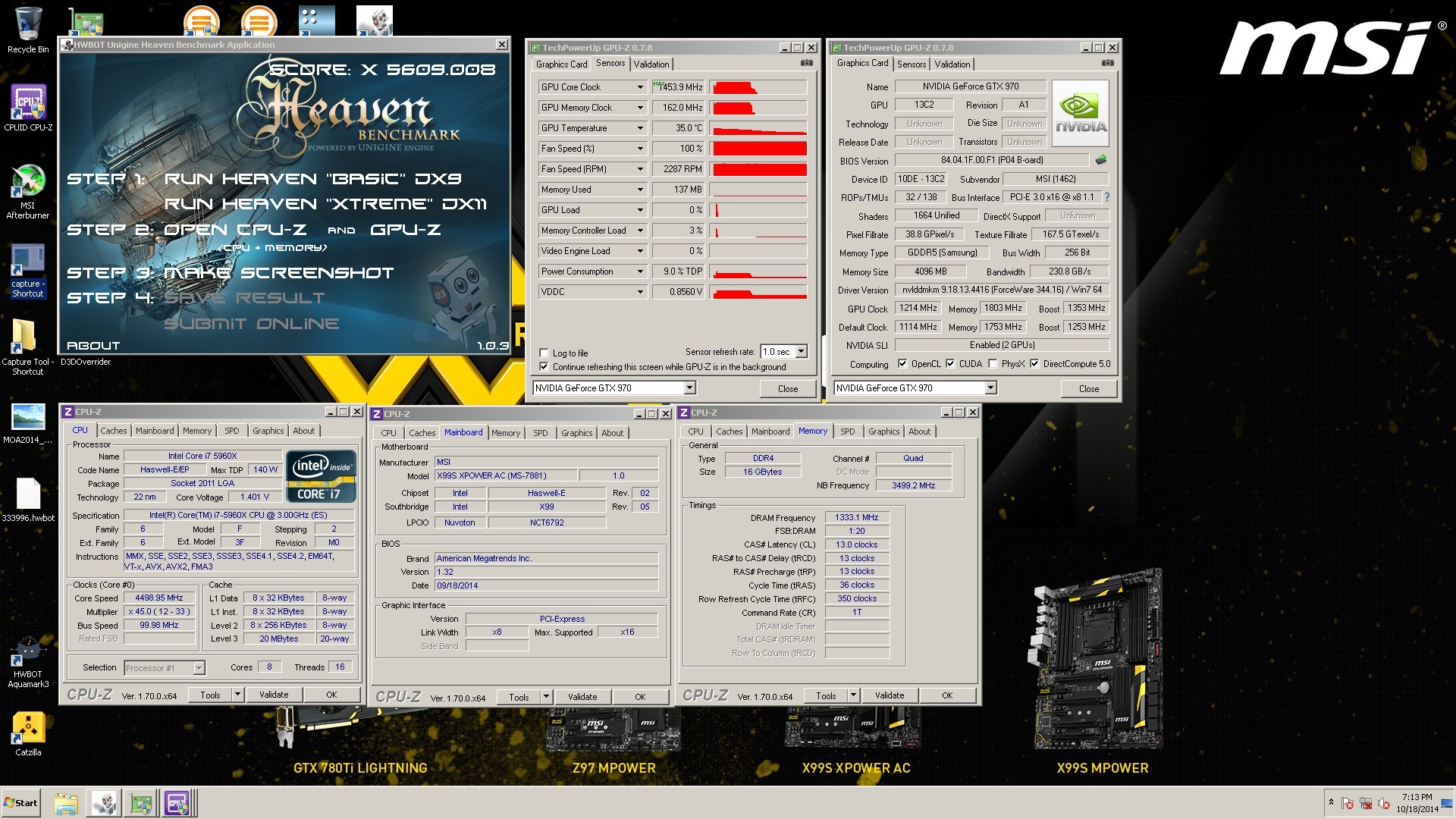
Task: Click Close in the GPU-Z Sensors window
Action: pyautogui.click(x=788, y=389)
